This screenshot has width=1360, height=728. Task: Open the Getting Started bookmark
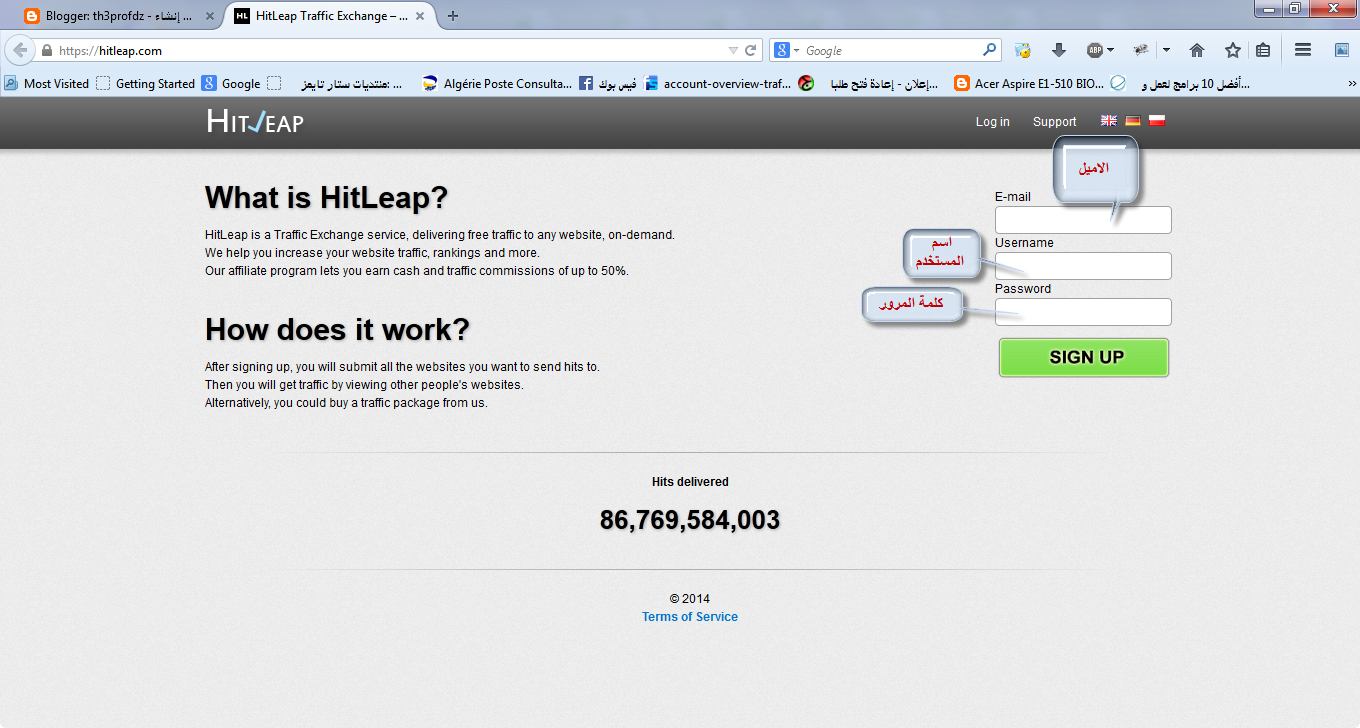145,84
